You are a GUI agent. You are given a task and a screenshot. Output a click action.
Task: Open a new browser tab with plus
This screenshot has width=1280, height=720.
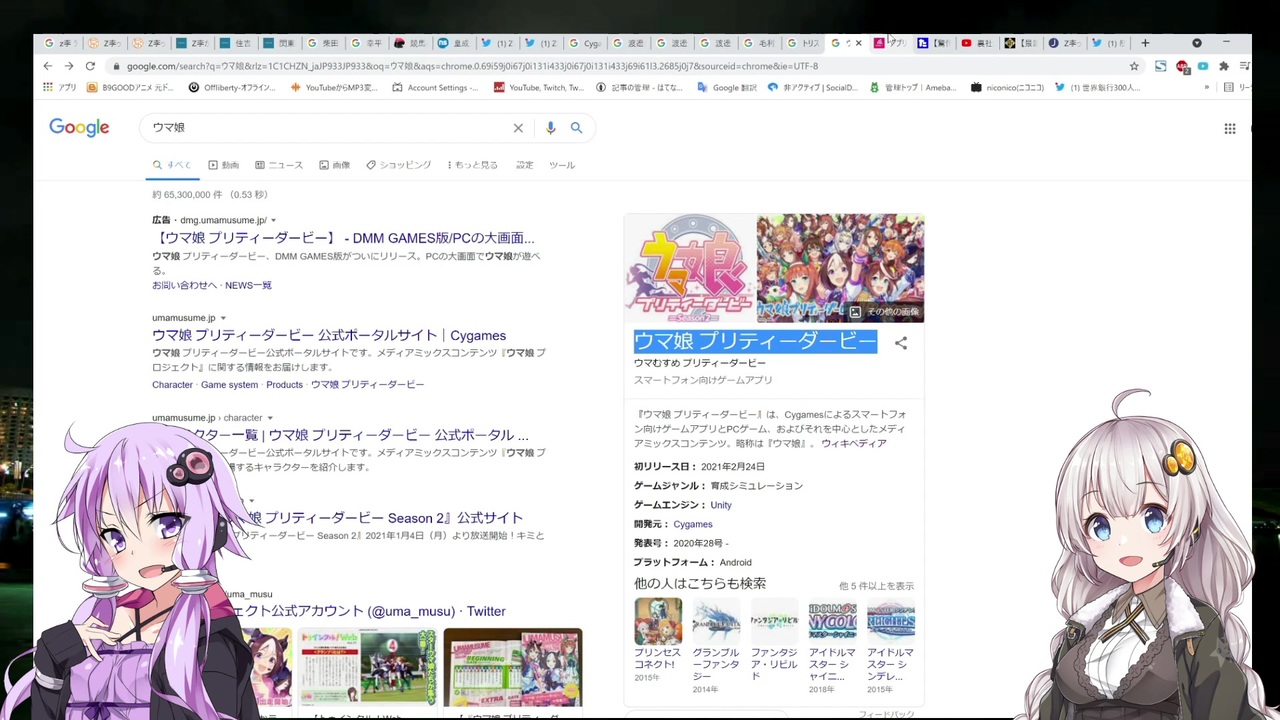(1145, 43)
